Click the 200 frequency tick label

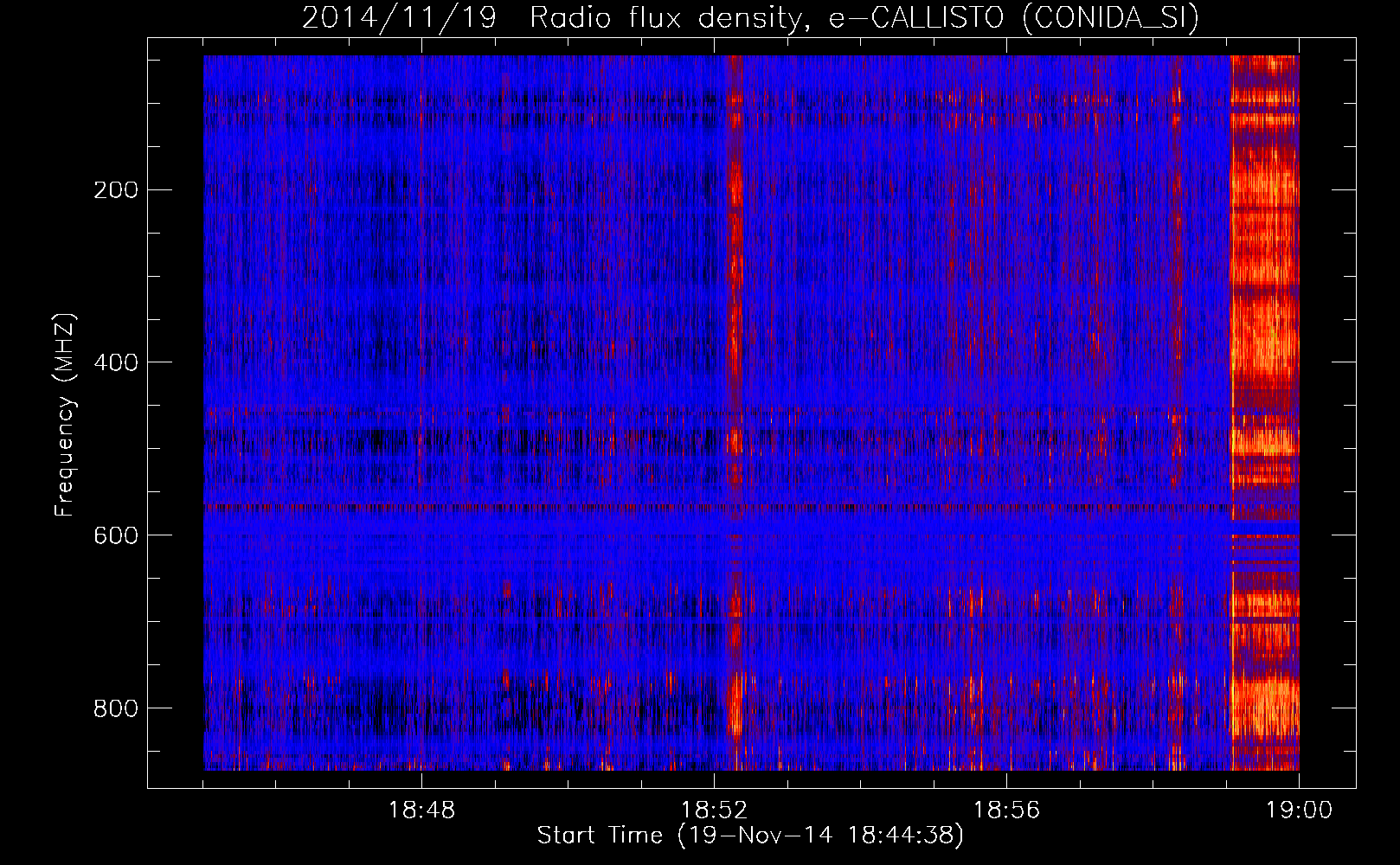pos(115,189)
